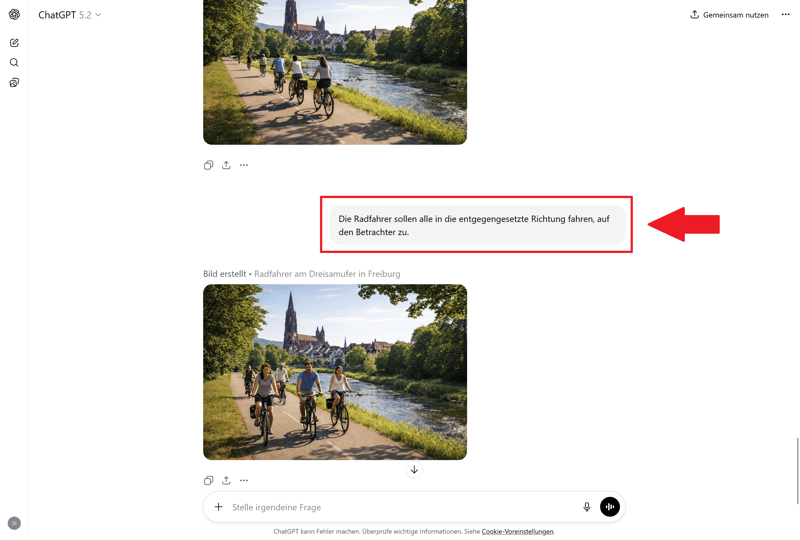
Task: Share the upper generated image
Action: pyautogui.click(x=226, y=165)
